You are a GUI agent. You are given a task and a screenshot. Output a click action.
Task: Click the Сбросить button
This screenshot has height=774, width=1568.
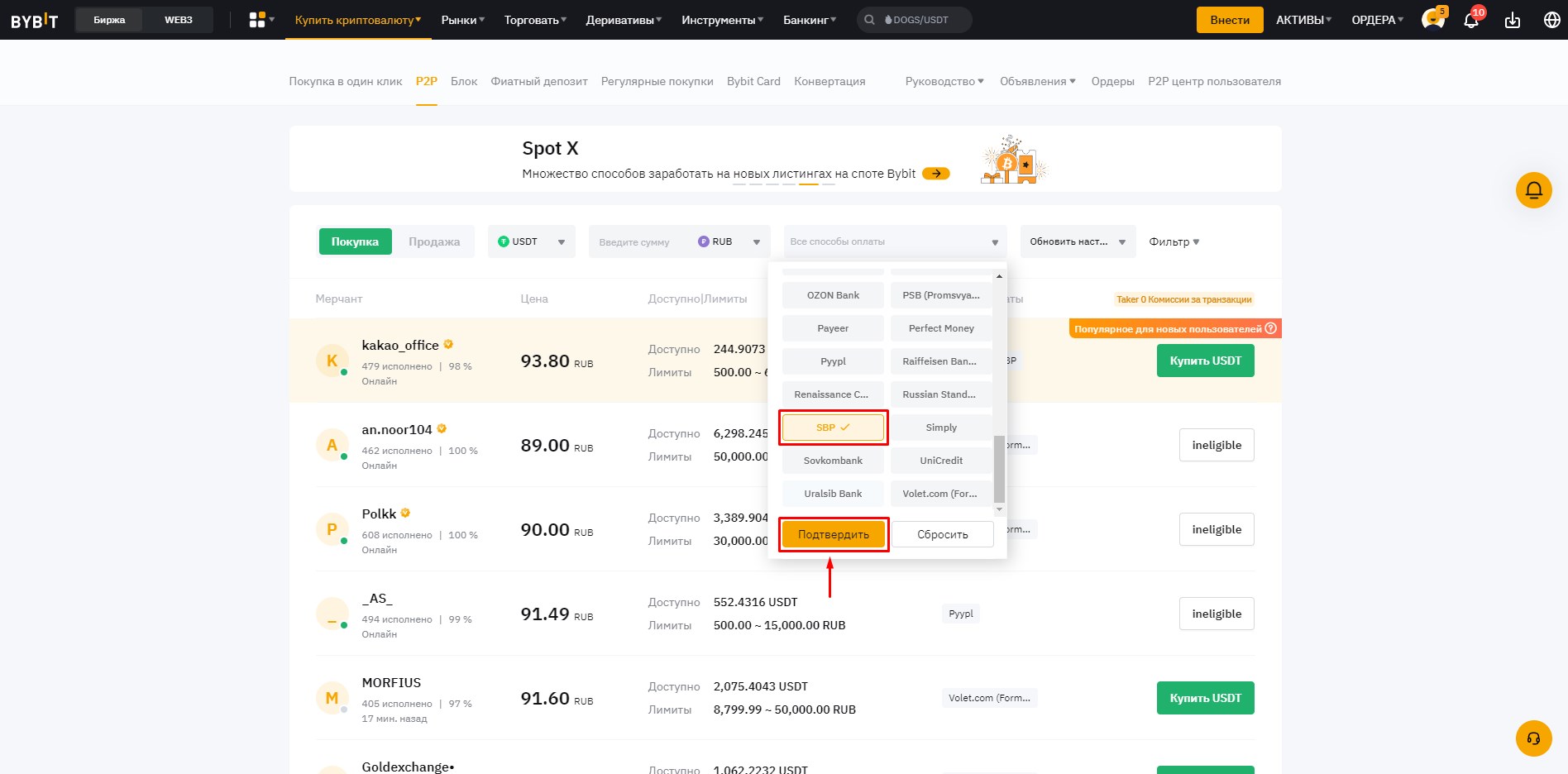pos(942,534)
